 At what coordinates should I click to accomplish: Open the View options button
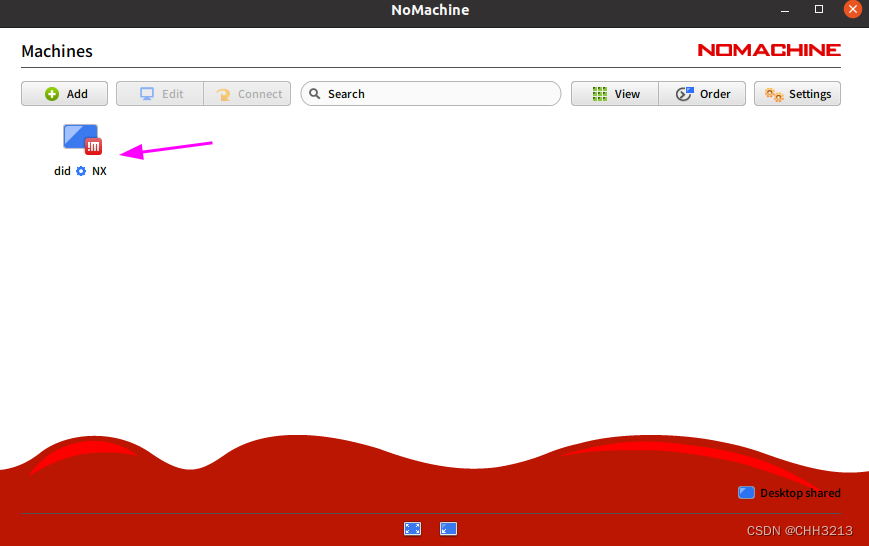tap(615, 94)
